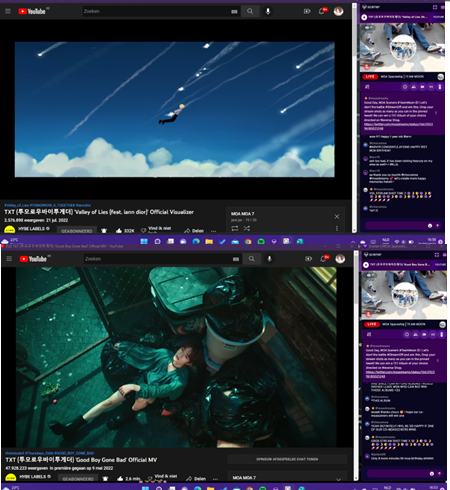The width and height of the screenshot is (450, 490).
Task: Click the create video icon in bottom window
Action: tap(308, 259)
